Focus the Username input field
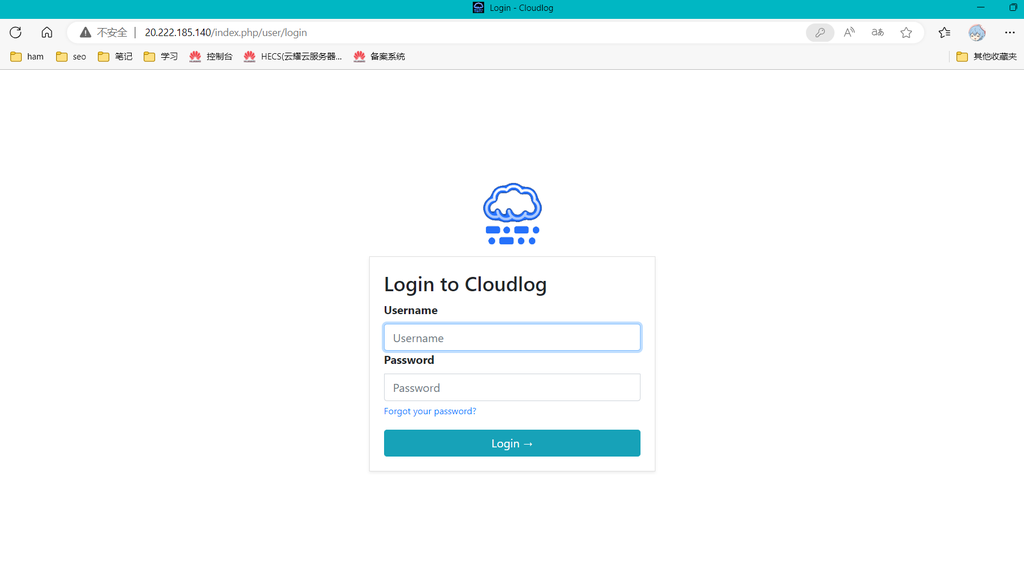Viewport: 1024px width, 583px height. coord(512,338)
